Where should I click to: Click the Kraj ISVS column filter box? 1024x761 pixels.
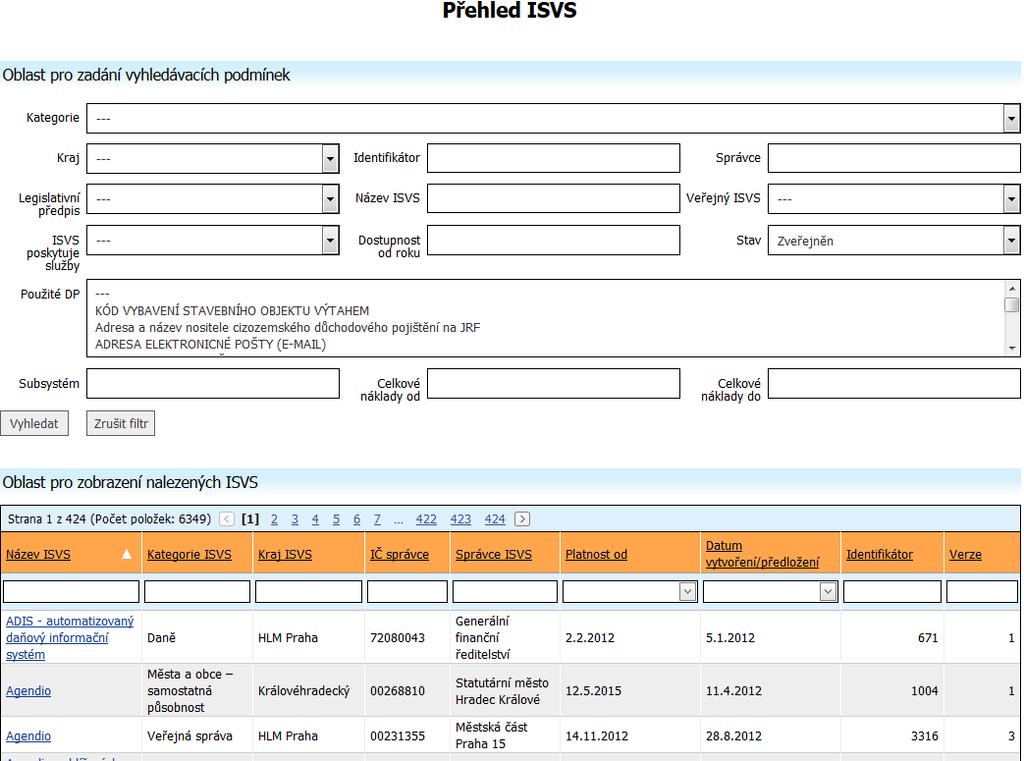(308, 592)
